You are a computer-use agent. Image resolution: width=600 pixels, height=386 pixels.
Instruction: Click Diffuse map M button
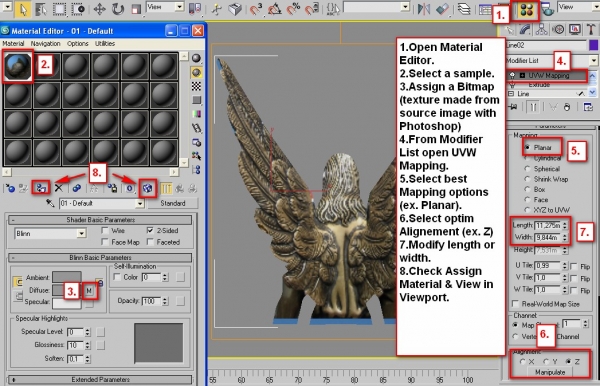click(x=89, y=291)
